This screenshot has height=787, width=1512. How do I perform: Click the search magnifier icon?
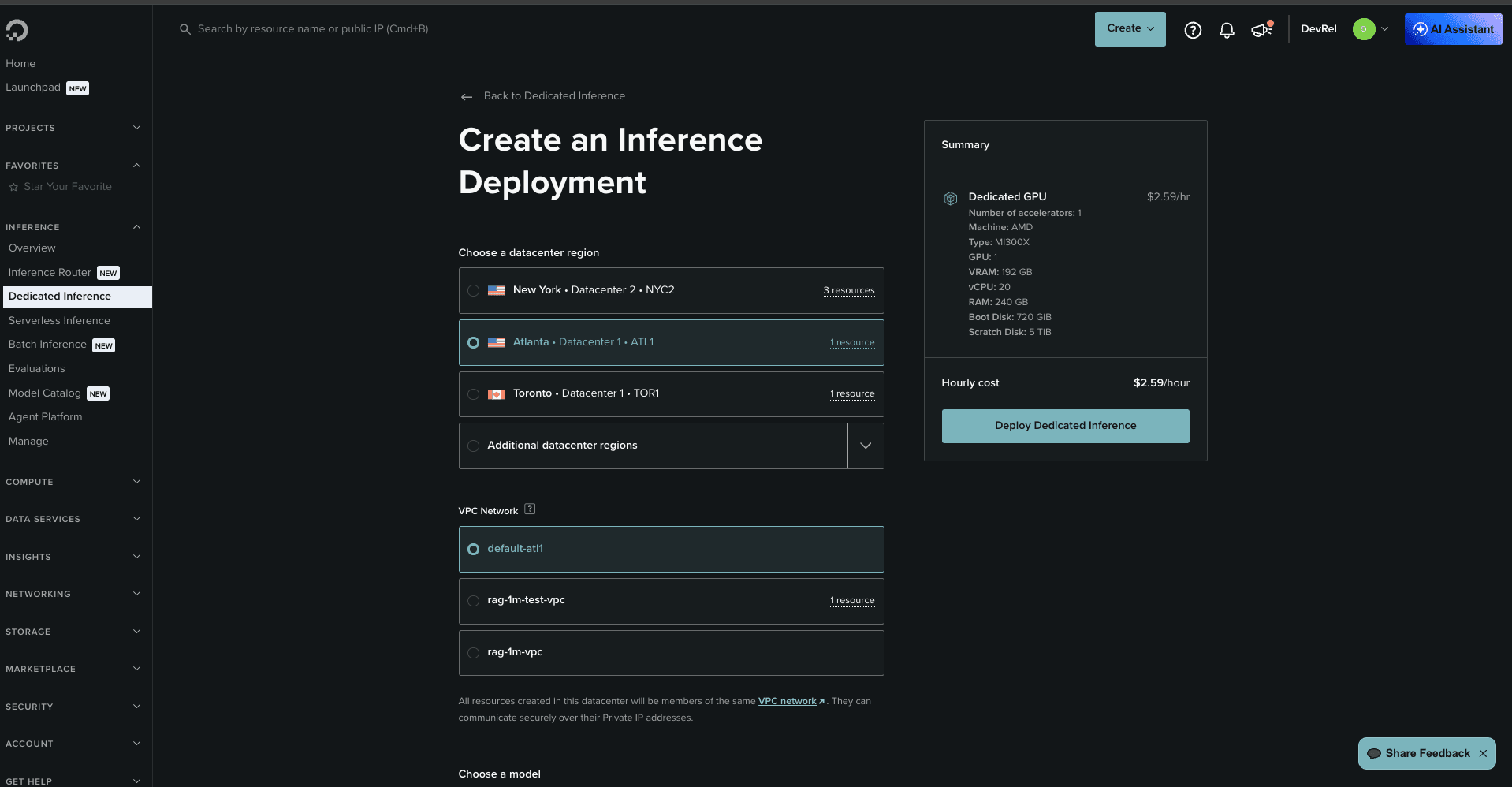[185, 29]
